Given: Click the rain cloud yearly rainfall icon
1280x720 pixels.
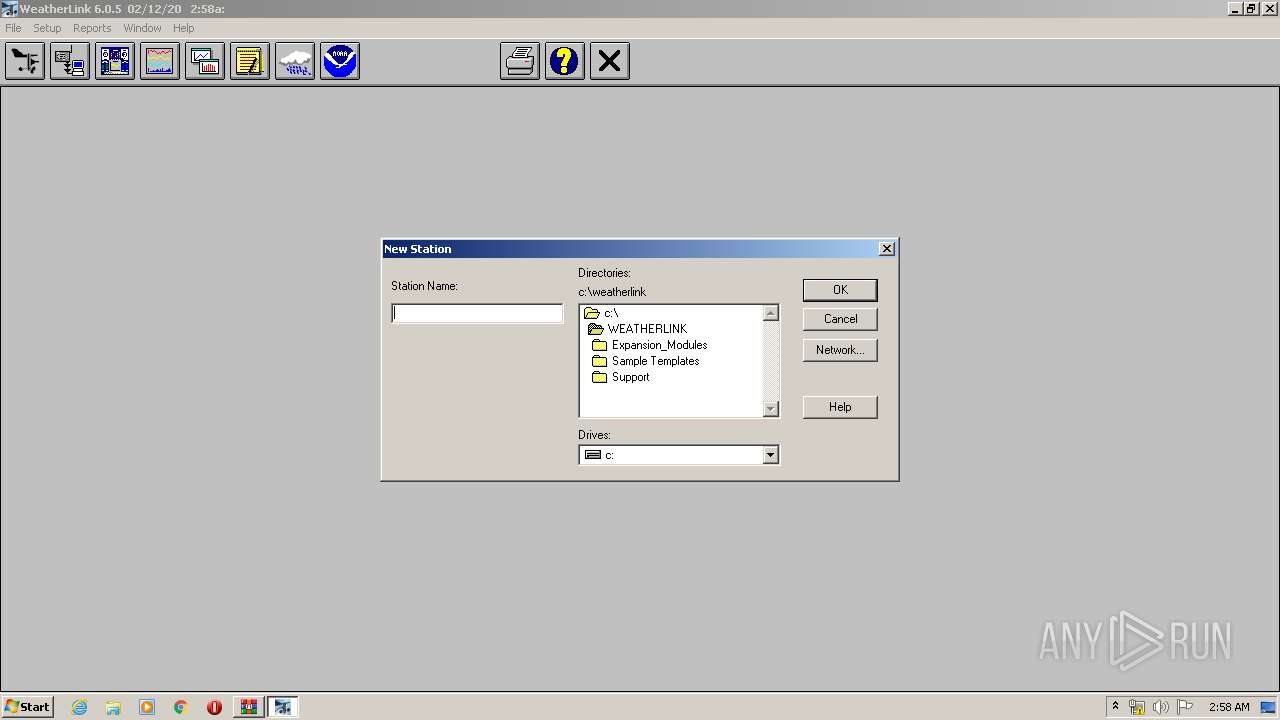Looking at the screenshot, I should [295, 61].
